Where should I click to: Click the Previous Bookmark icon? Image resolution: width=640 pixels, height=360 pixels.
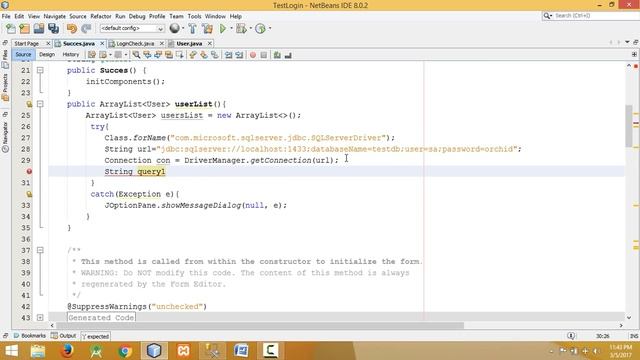pyautogui.click(x=193, y=55)
